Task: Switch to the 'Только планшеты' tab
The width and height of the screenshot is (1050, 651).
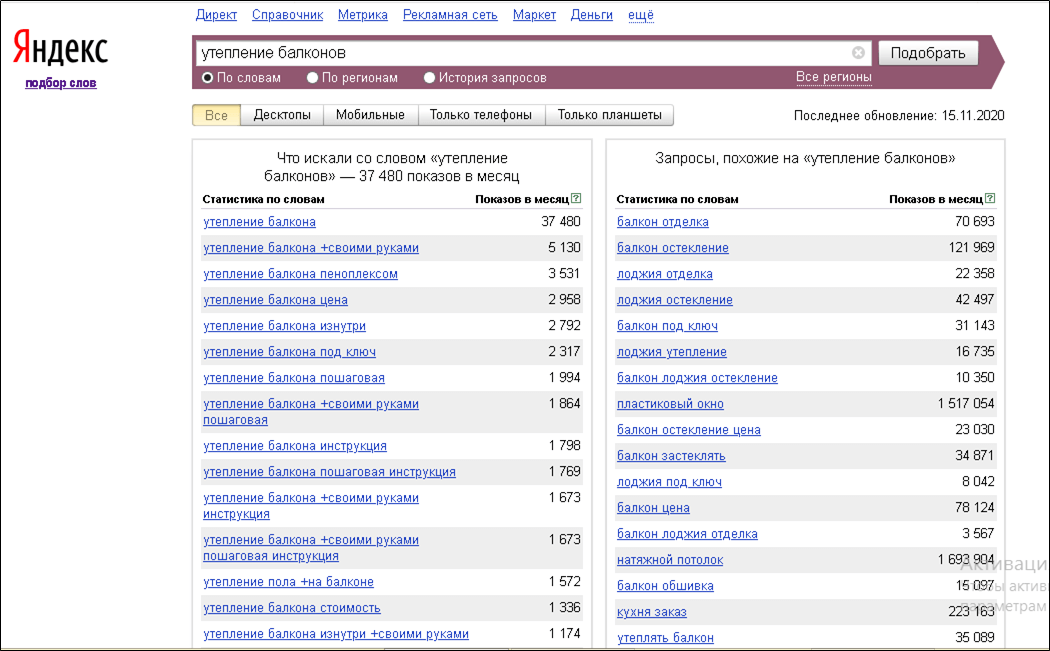Action: pos(609,115)
